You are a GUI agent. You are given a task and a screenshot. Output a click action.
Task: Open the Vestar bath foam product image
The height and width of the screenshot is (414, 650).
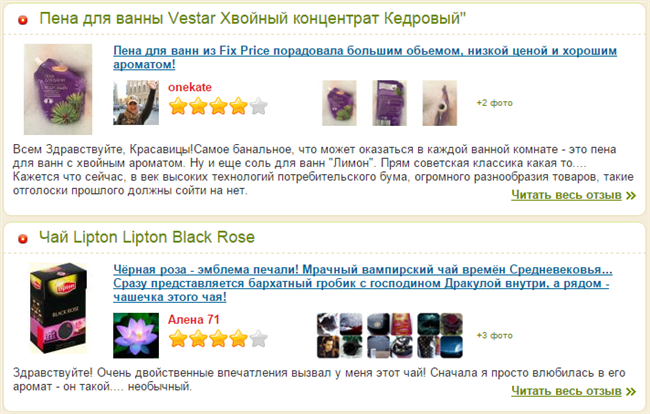pyautogui.click(x=58, y=89)
